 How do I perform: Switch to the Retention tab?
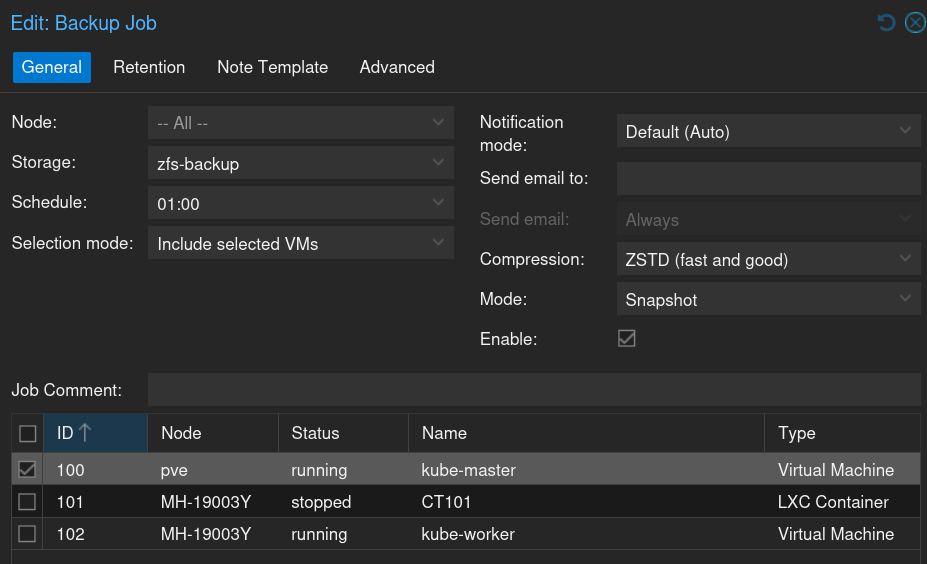pyautogui.click(x=149, y=67)
